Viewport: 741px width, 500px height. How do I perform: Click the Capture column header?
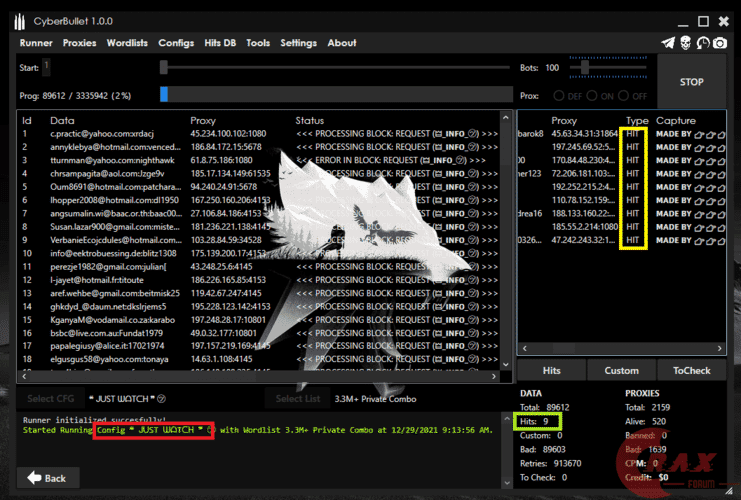(x=676, y=121)
